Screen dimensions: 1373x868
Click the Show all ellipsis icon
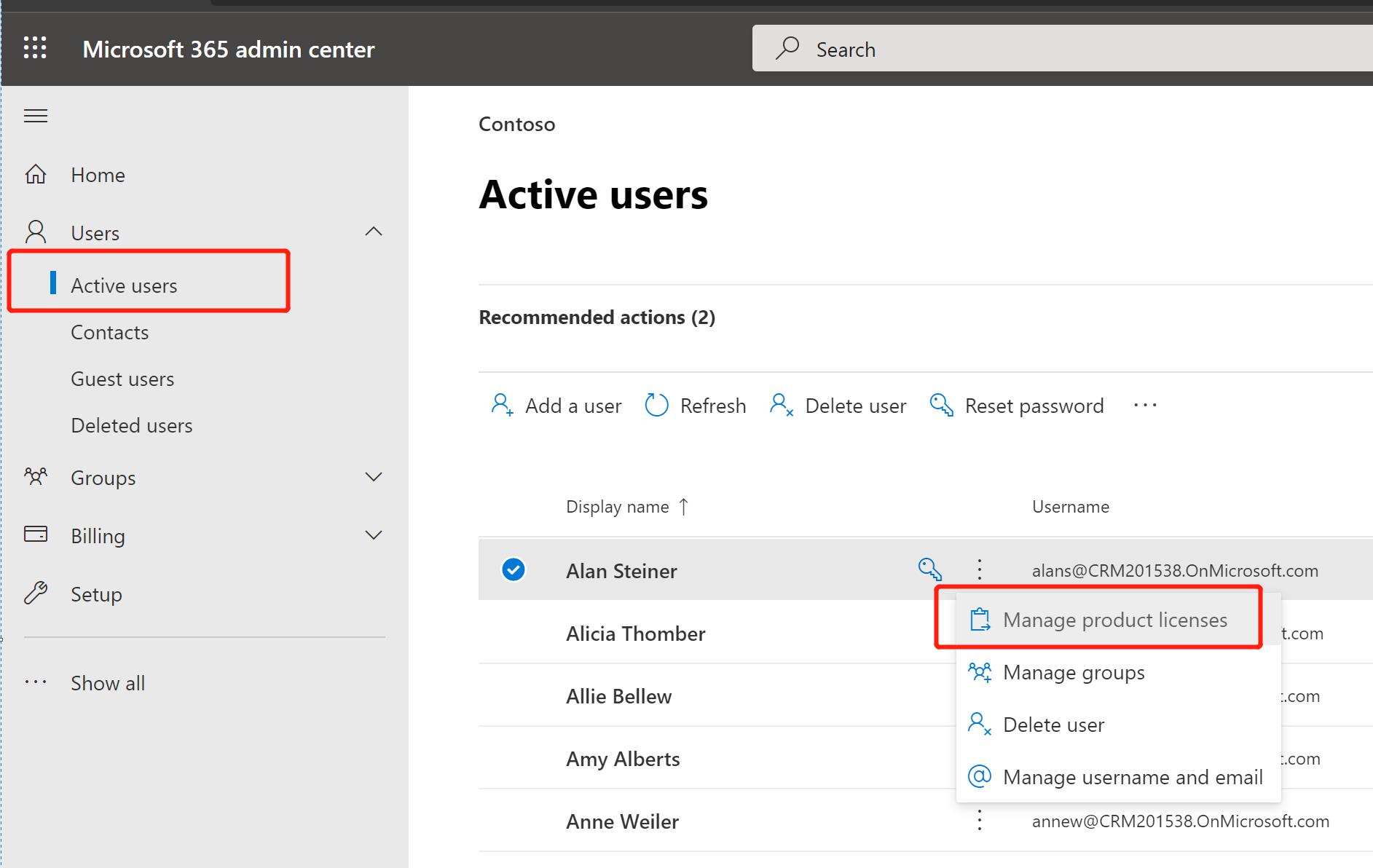coord(36,682)
